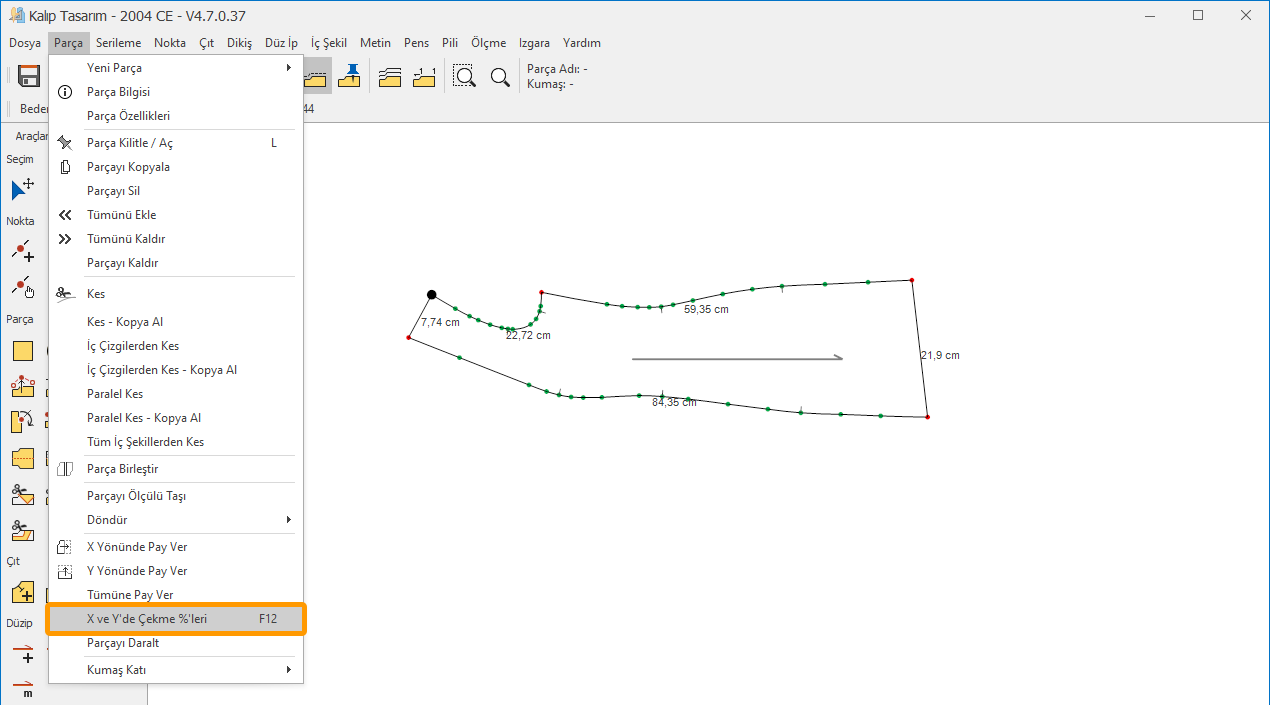Click the large black point on pattern
1270x705 pixels.
(431, 295)
